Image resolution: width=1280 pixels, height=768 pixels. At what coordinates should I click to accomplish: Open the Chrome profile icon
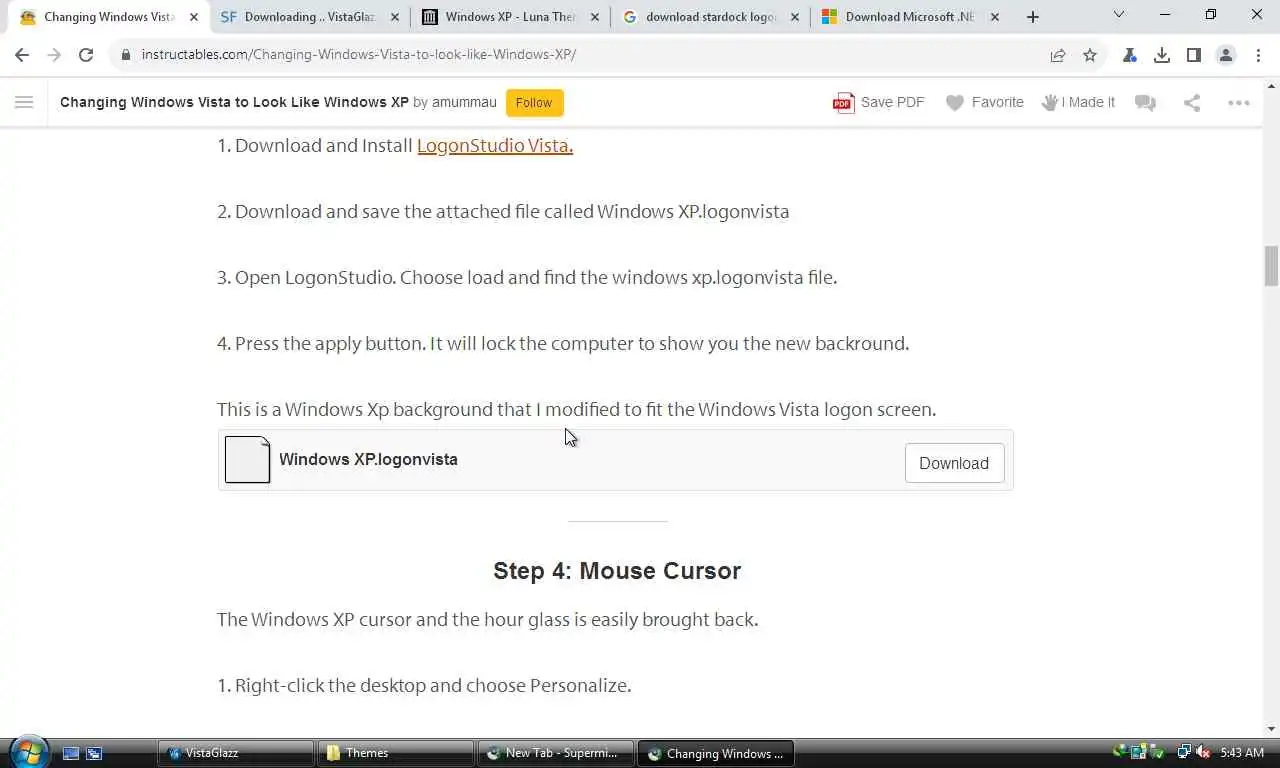(x=1226, y=55)
